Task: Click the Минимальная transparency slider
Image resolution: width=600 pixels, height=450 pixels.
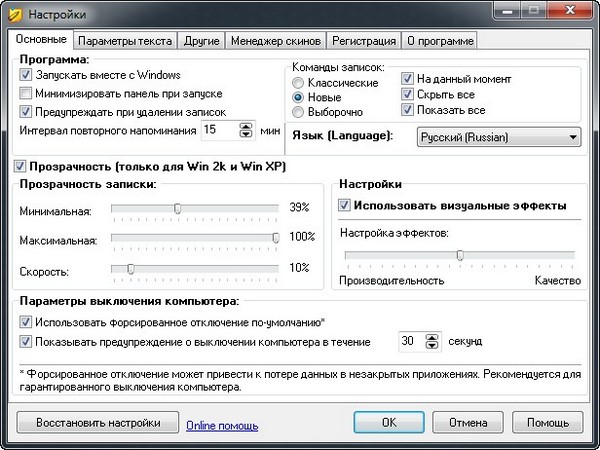Action: (177, 208)
